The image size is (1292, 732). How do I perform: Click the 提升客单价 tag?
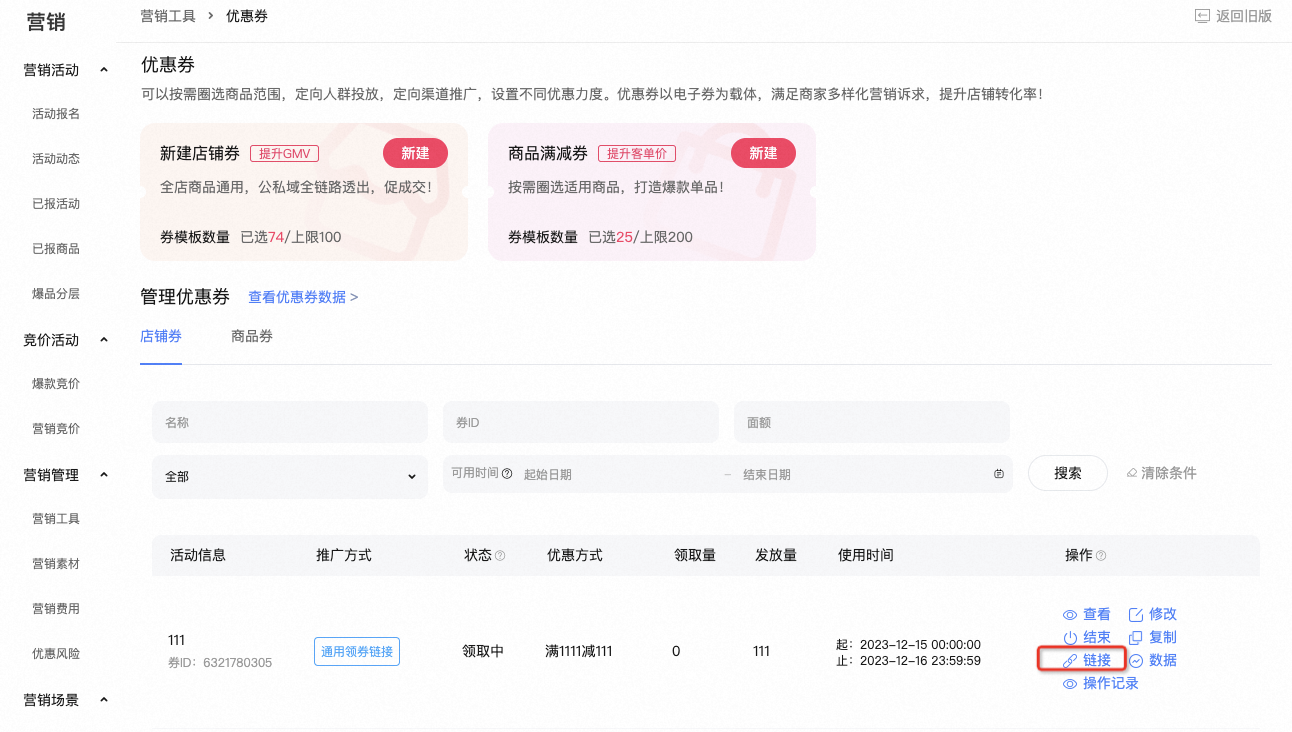[638, 154]
